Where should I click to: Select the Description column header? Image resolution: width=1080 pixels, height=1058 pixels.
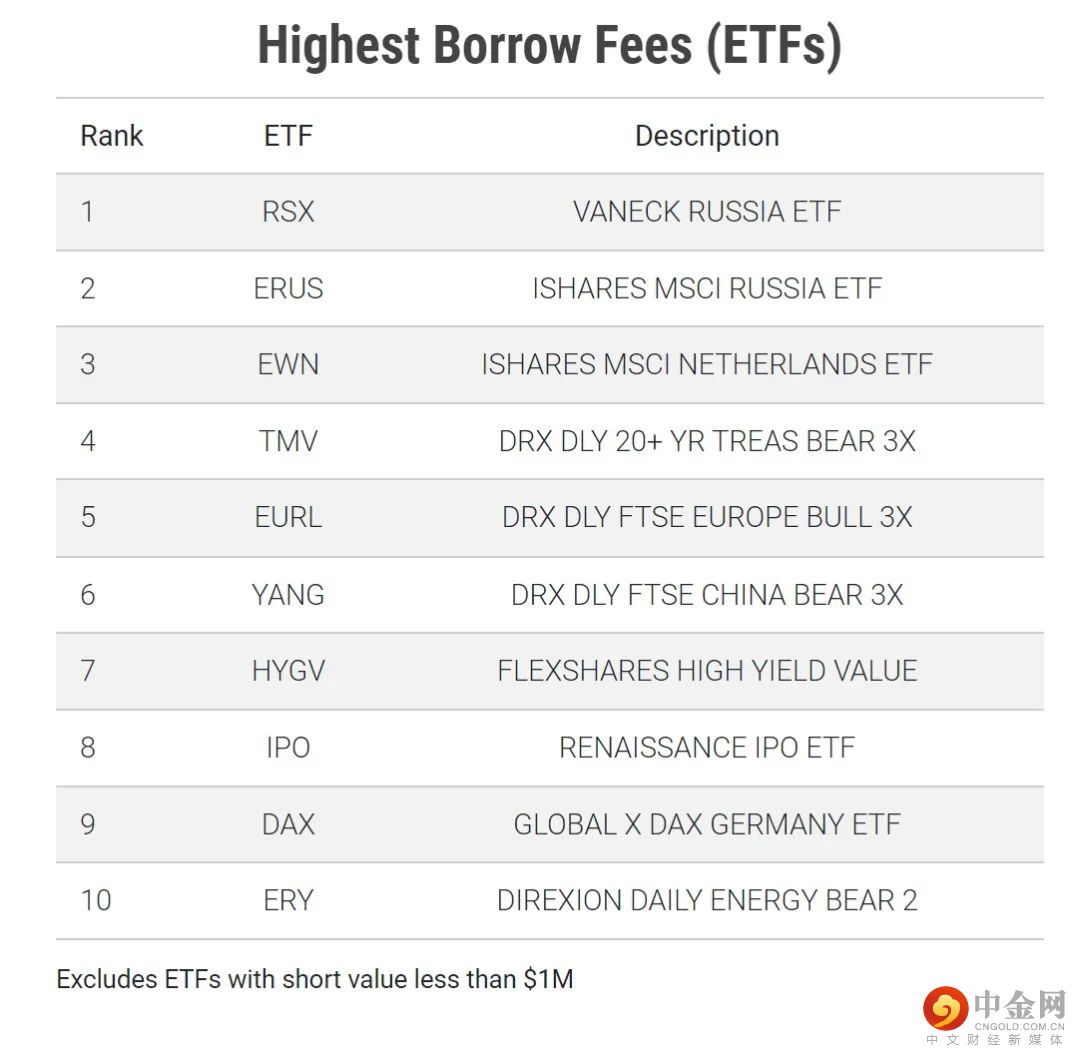[x=707, y=136]
